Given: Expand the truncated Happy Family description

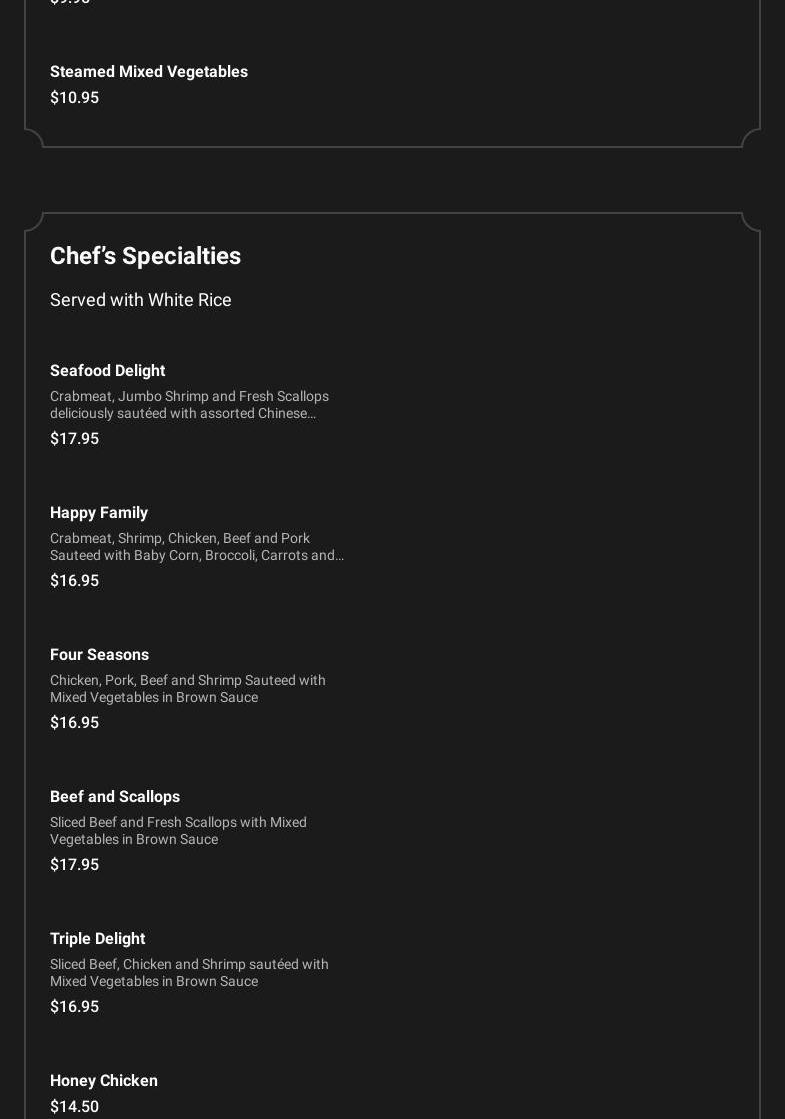Looking at the screenshot, I should [x=197, y=547].
